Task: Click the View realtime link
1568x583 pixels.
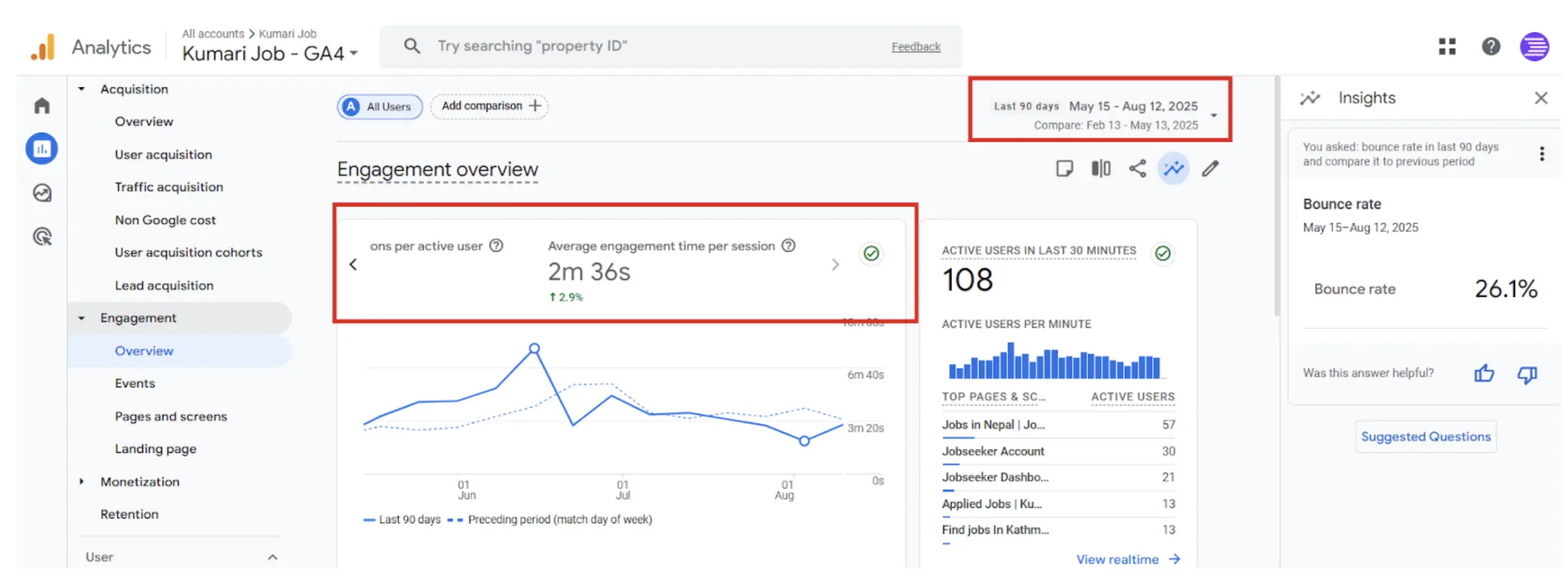Action: tap(1128, 559)
